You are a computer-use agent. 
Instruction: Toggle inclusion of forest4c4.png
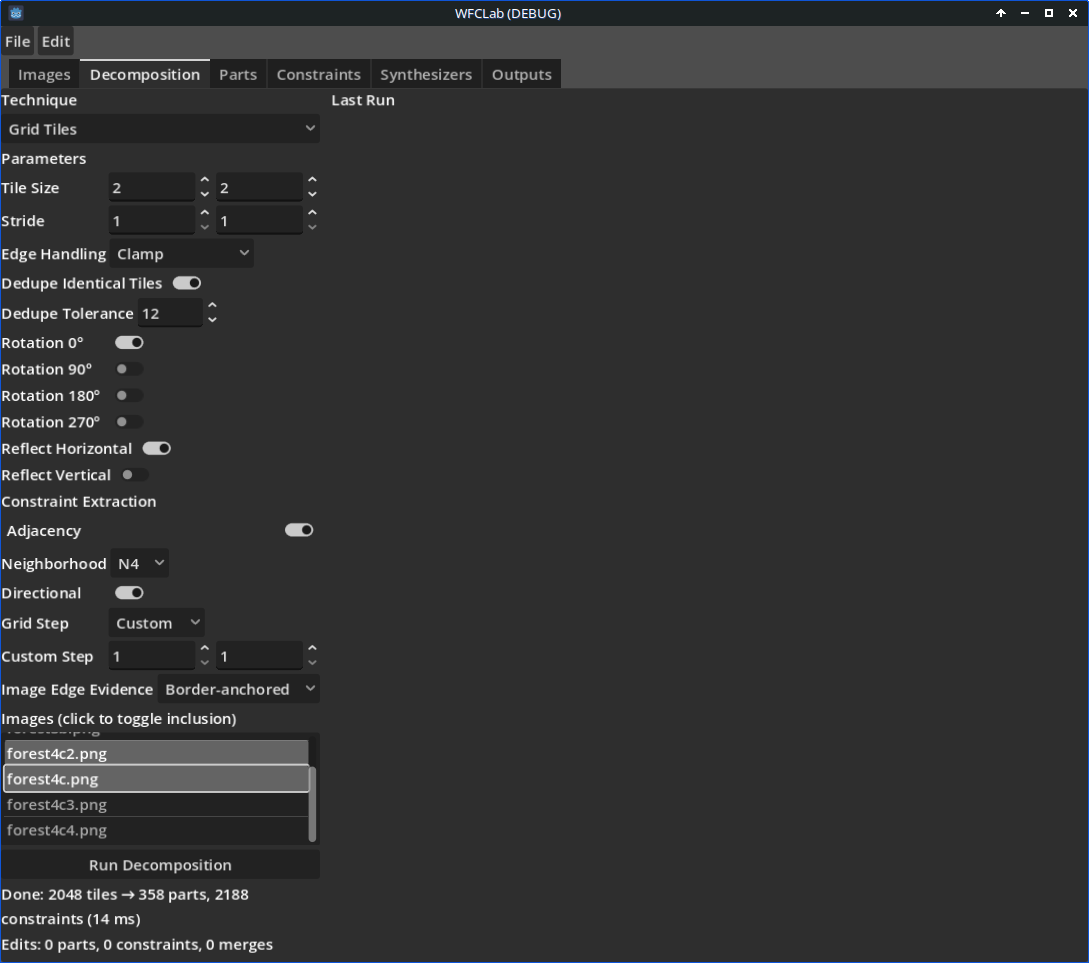click(x=156, y=830)
